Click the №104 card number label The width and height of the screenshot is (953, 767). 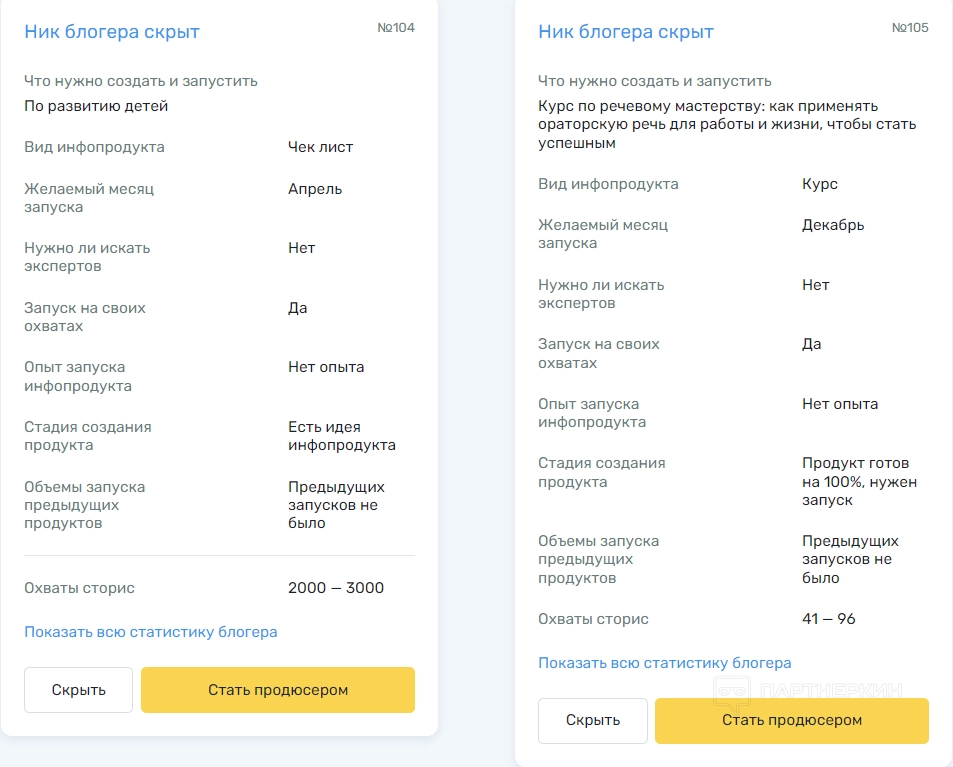[x=396, y=28]
